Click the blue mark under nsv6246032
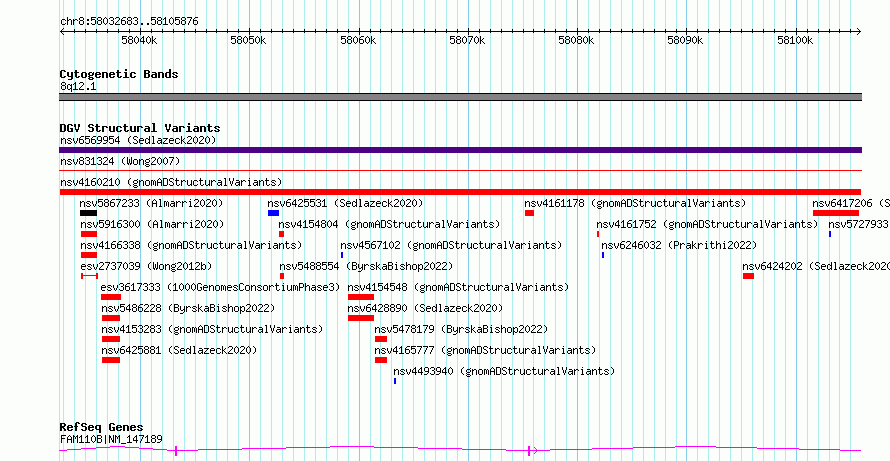 (603, 255)
